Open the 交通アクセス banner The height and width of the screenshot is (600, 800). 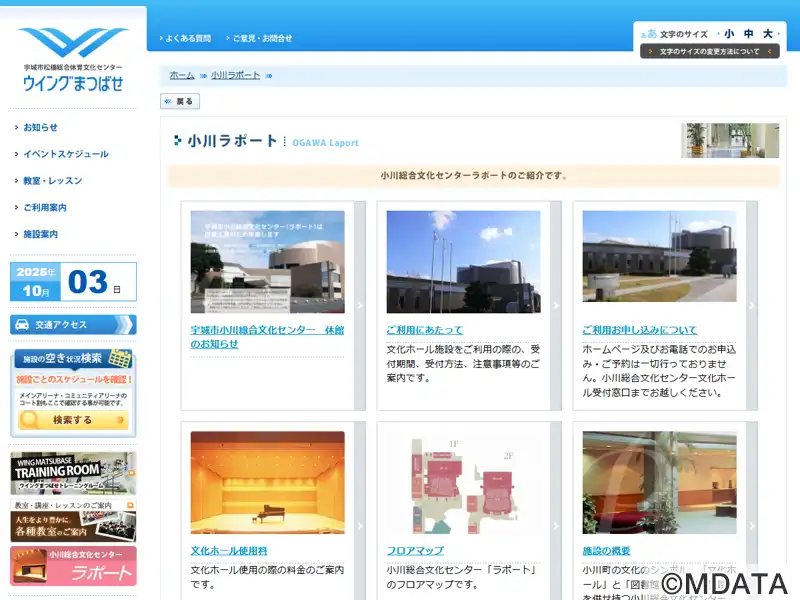click(73, 325)
